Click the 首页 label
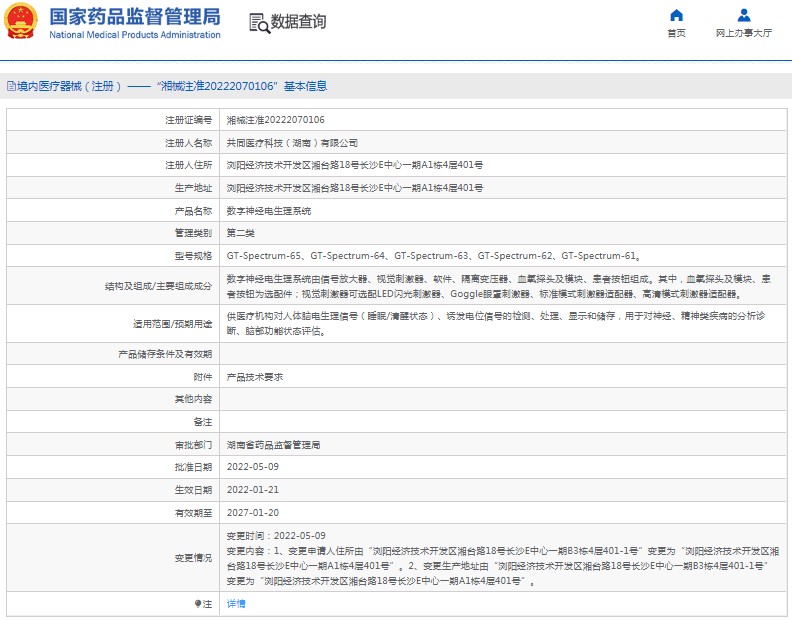The height and width of the screenshot is (620, 792). pos(676,33)
